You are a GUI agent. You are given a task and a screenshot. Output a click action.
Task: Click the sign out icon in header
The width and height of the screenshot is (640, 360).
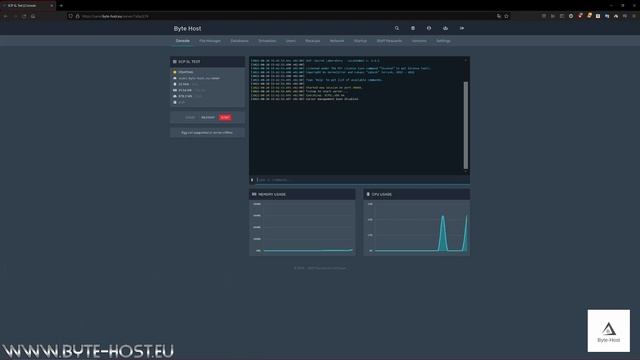(x=462, y=28)
